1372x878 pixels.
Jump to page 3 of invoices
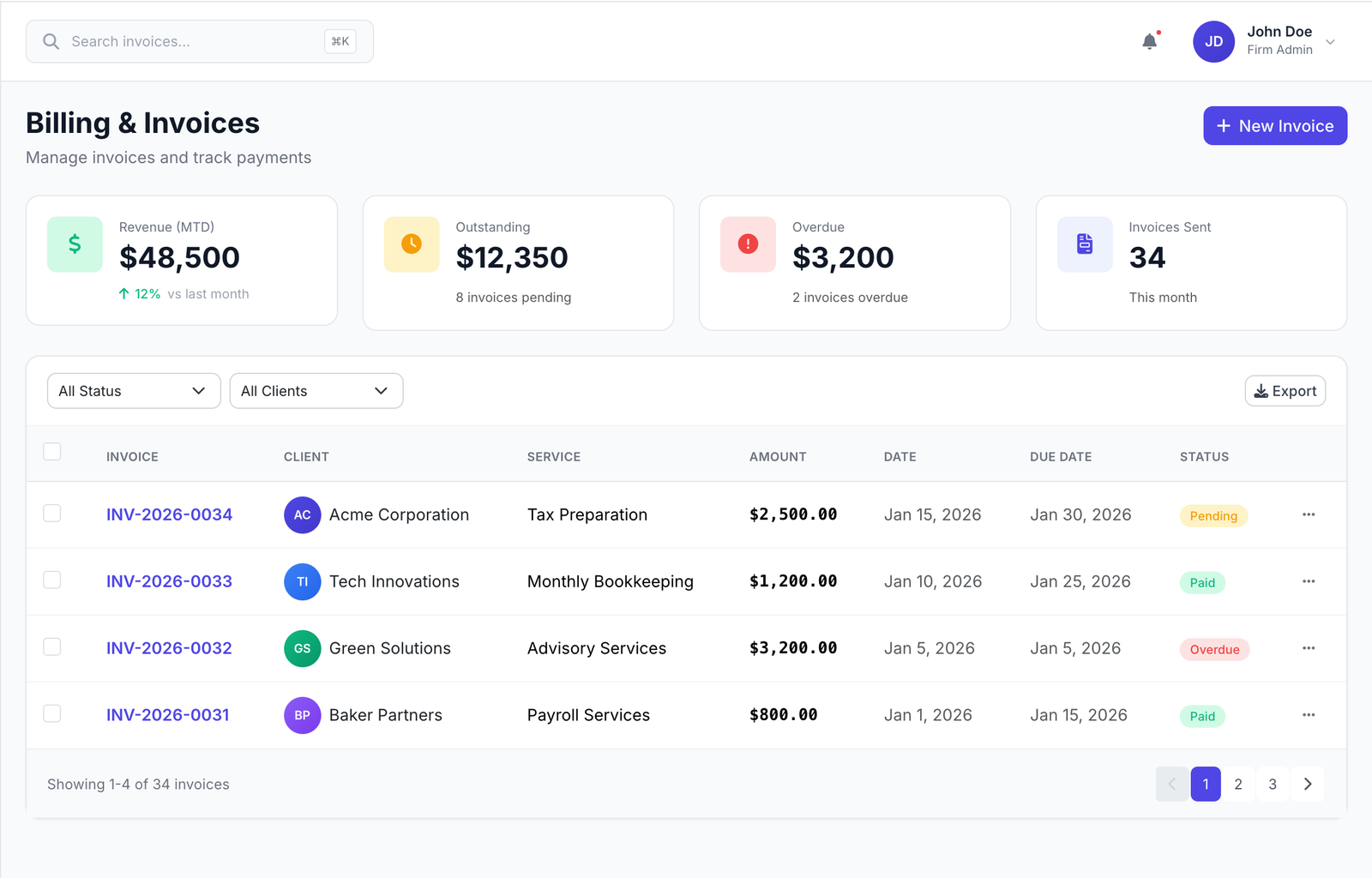pyautogui.click(x=1273, y=784)
